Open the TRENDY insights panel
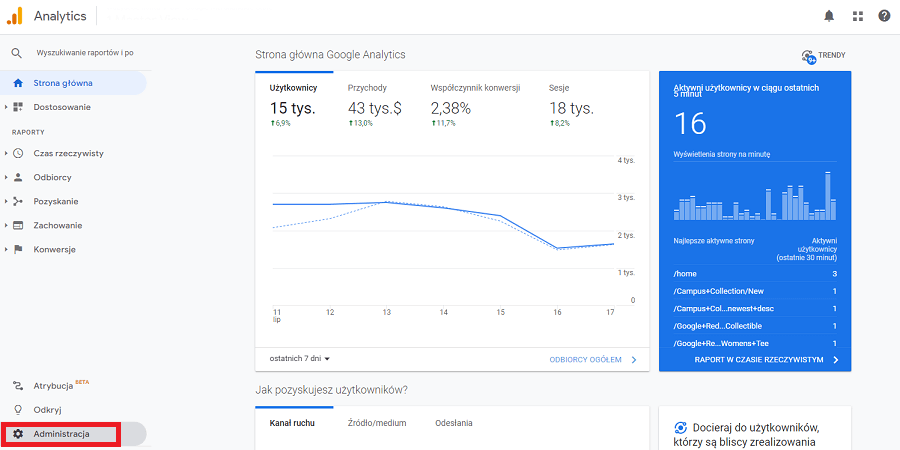The height and width of the screenshot is (450, 900). 824,56
